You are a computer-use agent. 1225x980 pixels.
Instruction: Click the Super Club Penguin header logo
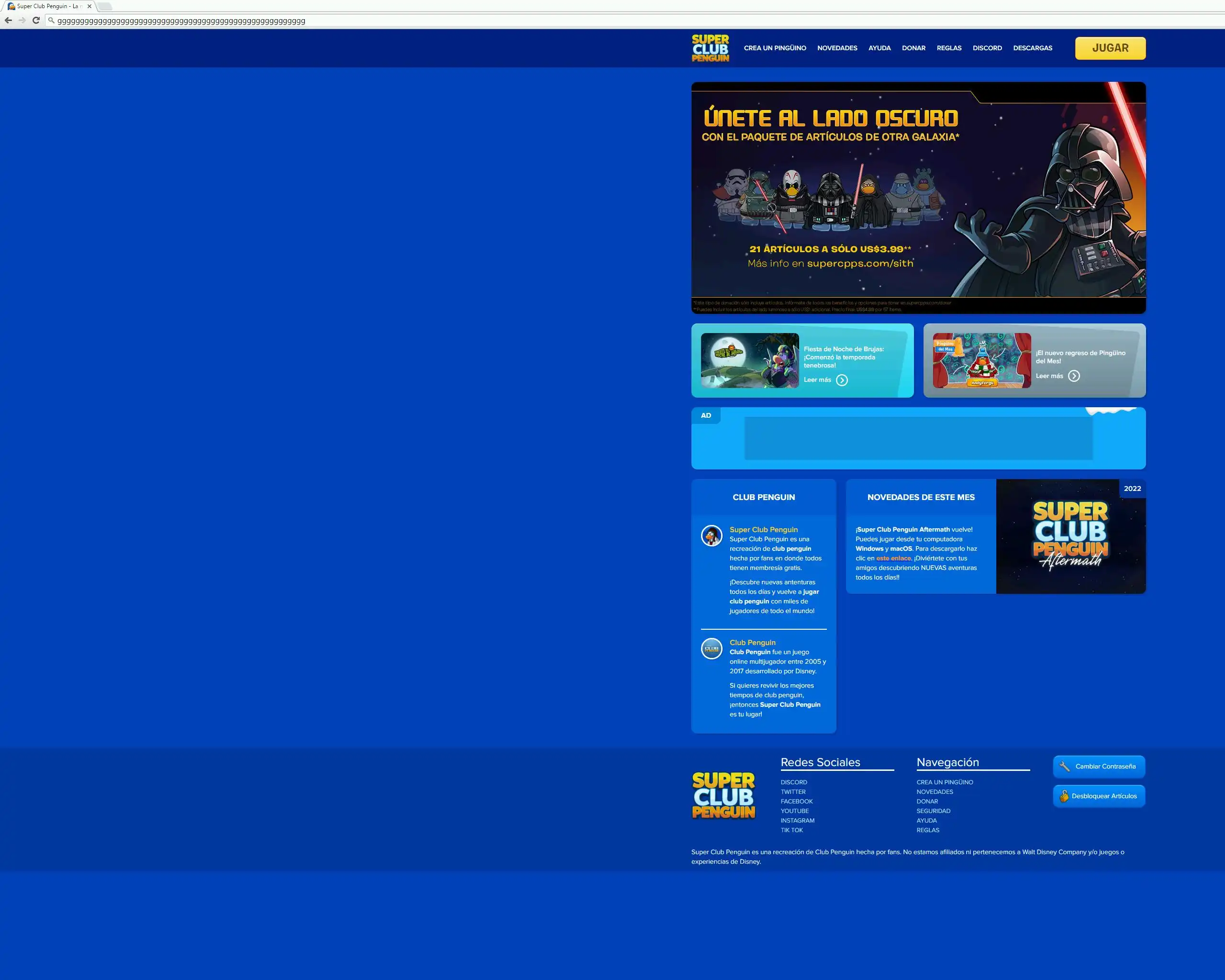coord(710,48)
